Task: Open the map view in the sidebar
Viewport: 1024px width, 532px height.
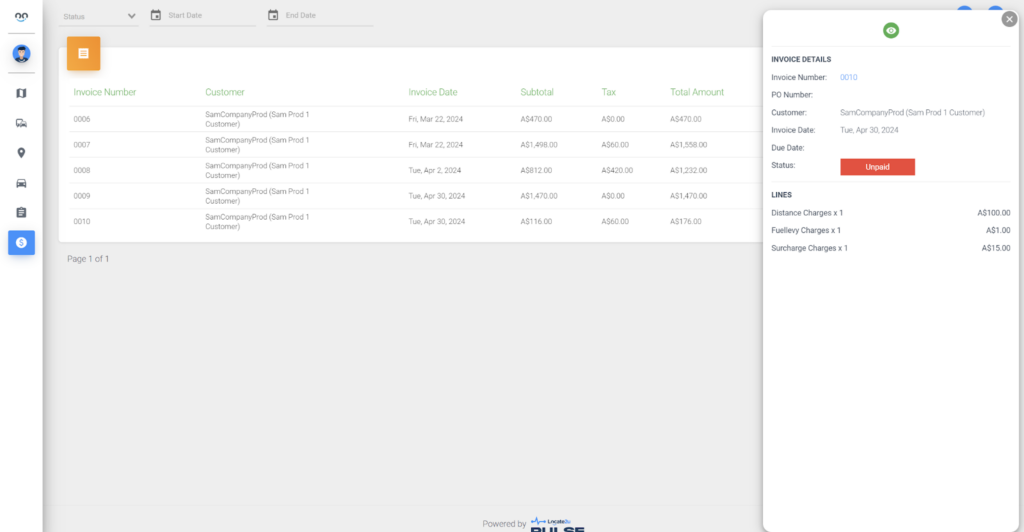Action: tap(22, 93)
